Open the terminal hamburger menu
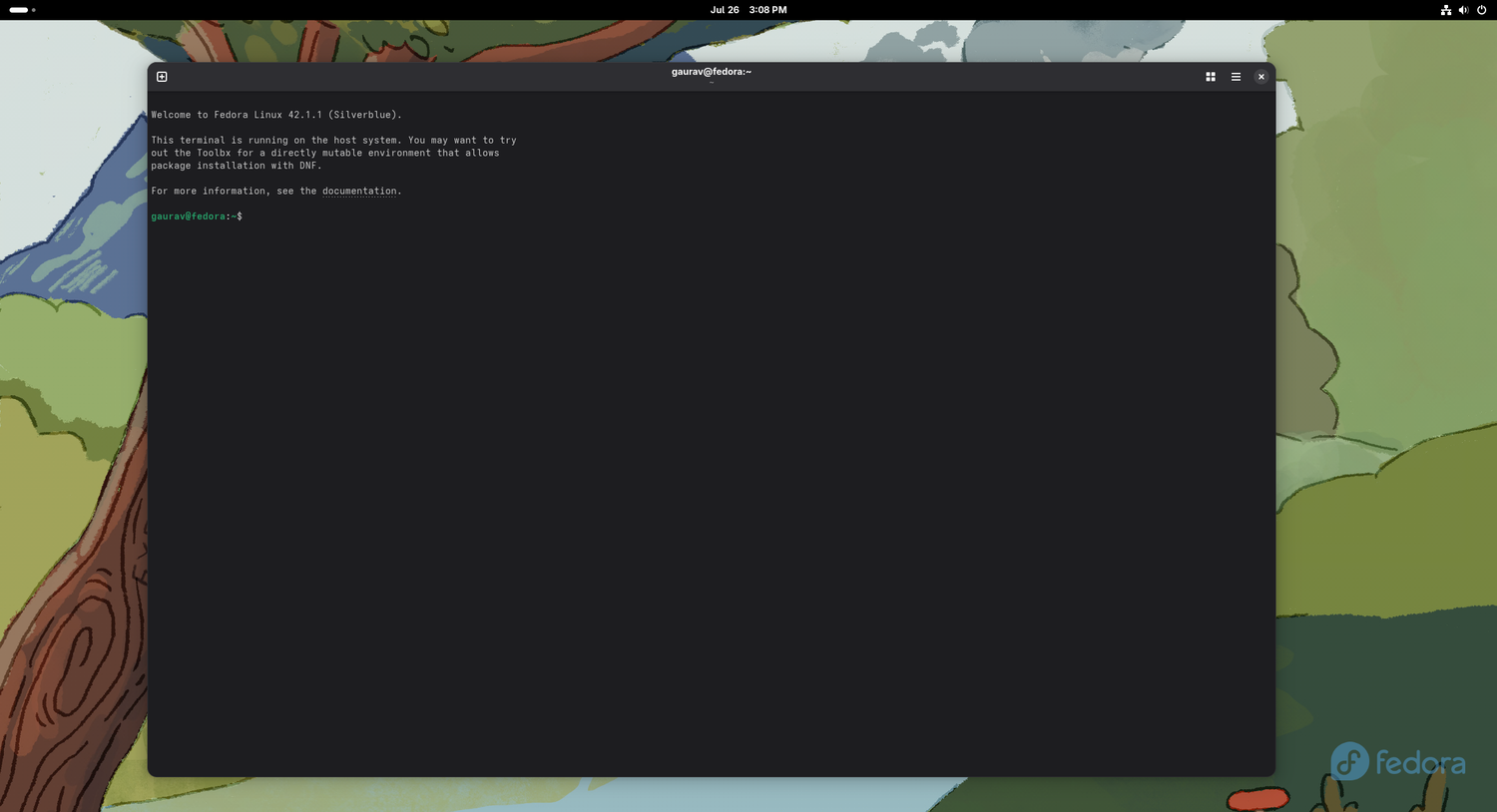The height and width of the screenshot is (812, 1497). coord(1236,77)
